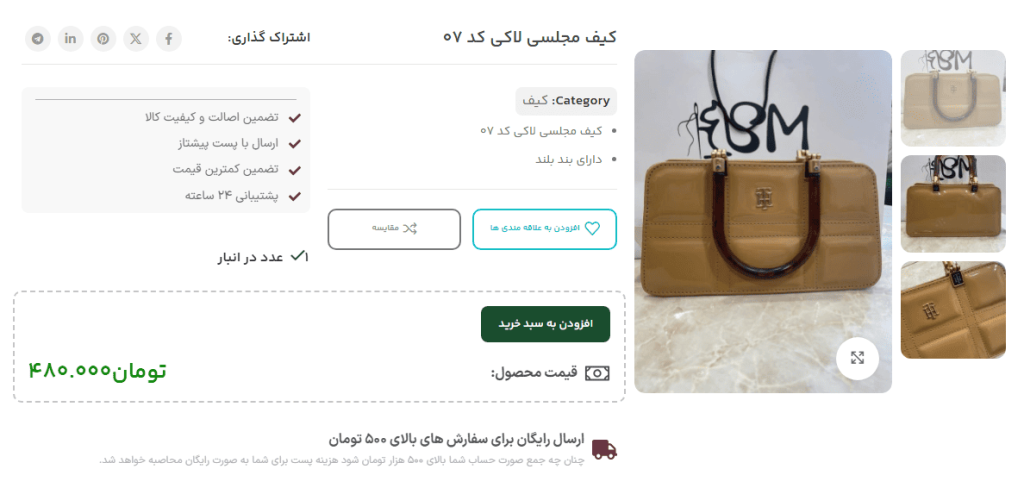Expand product image to fullscreen

point(857,358)
